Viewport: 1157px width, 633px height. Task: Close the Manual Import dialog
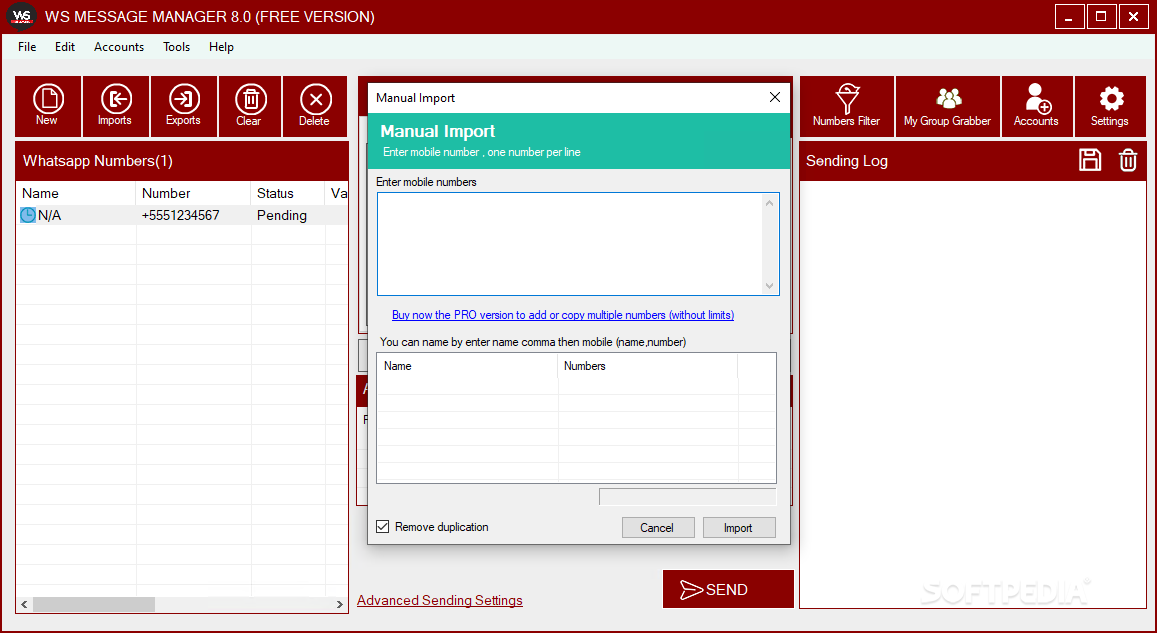775,97
